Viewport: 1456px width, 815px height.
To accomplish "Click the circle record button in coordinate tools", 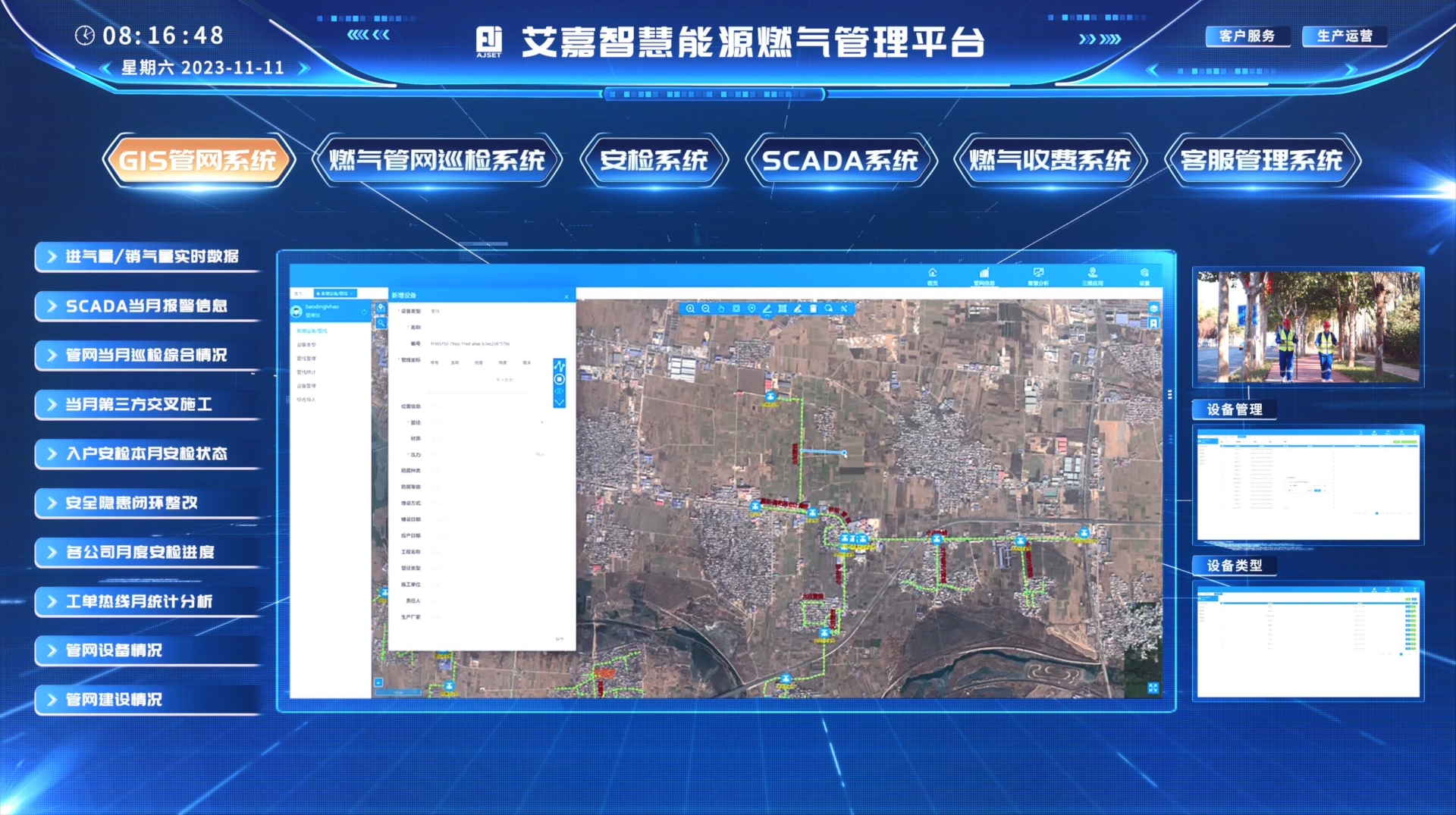I will pyautogui.click(x=560, y=379).
